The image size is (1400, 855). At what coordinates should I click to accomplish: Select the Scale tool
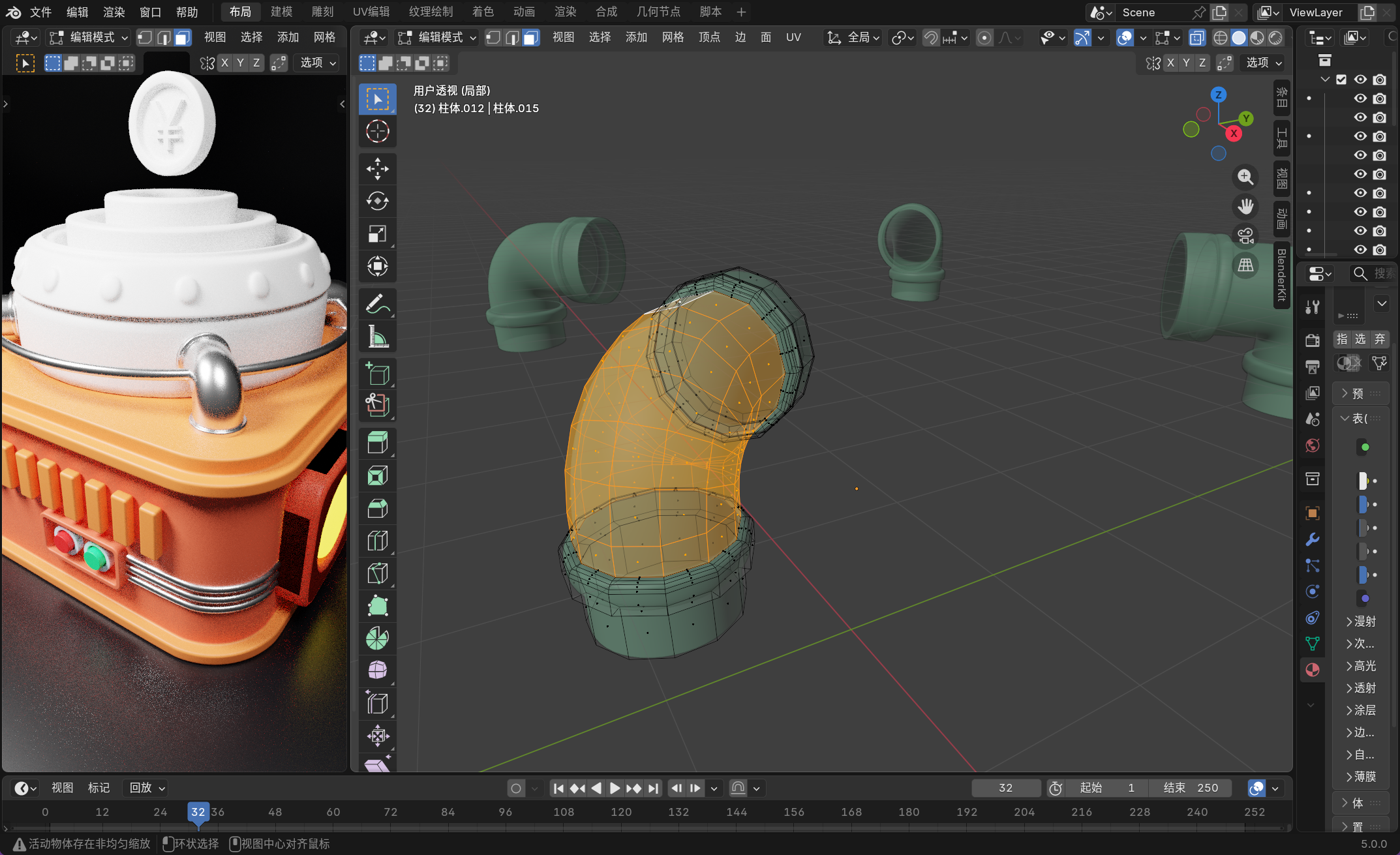pyautogui.click(x=377, y=233)
